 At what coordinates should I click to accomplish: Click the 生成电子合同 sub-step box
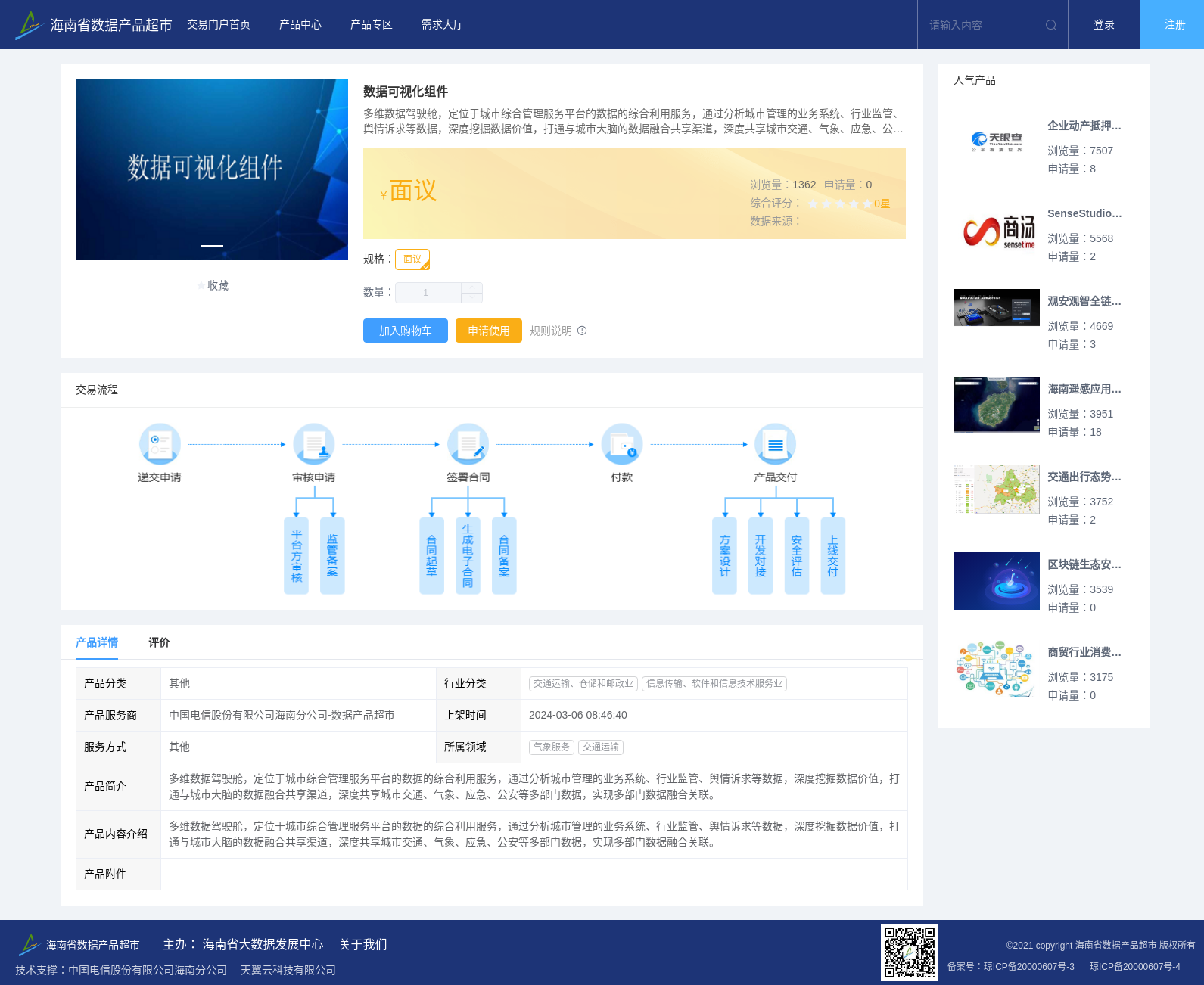coord(468,555)
